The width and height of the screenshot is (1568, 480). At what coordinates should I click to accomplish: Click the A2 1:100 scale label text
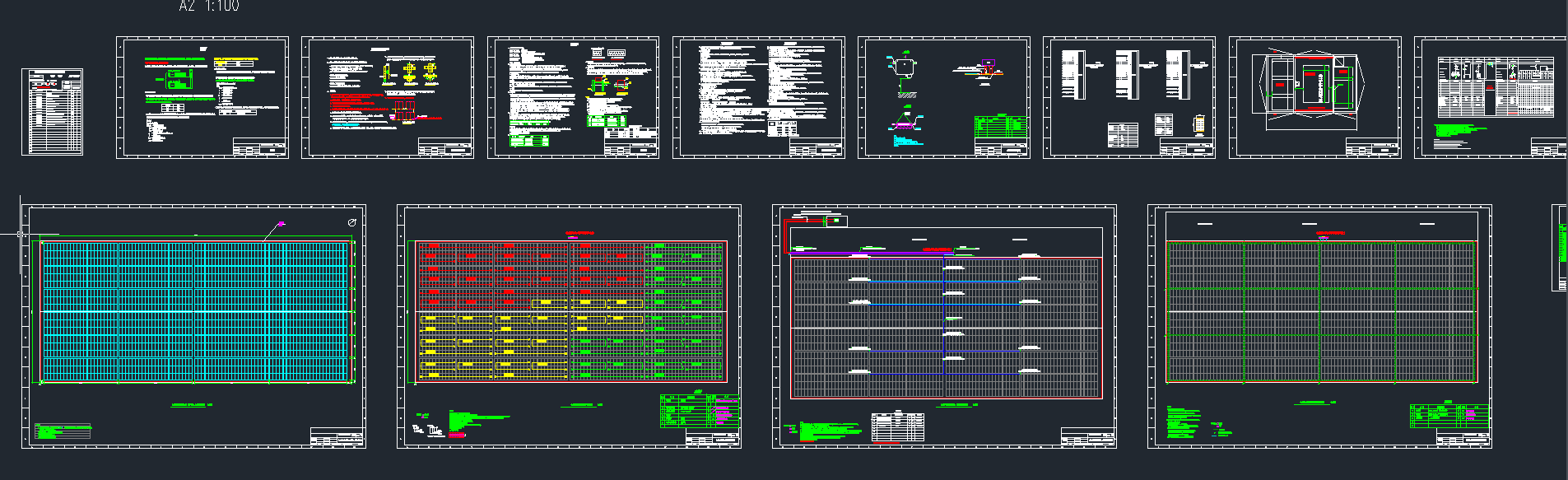pos(209,7)
